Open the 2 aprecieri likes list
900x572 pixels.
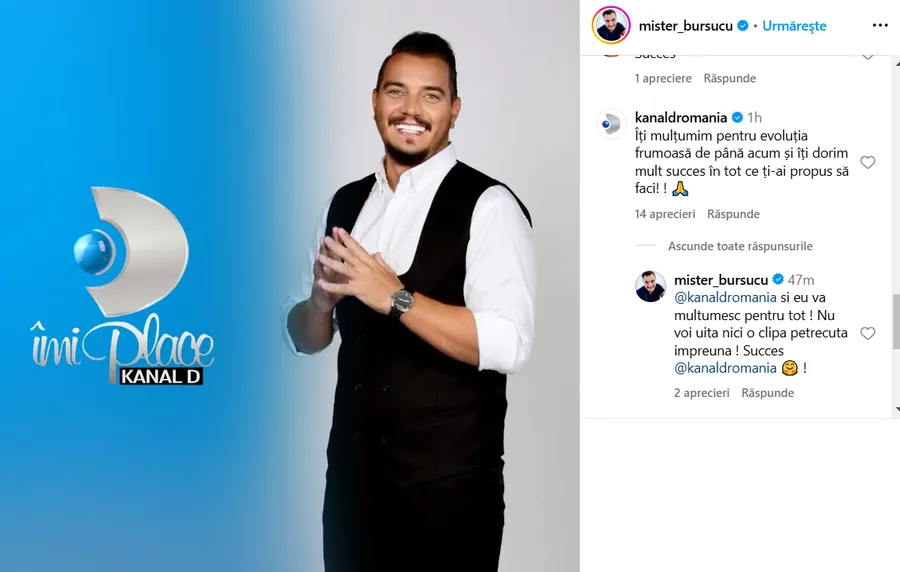pos(702,393)
